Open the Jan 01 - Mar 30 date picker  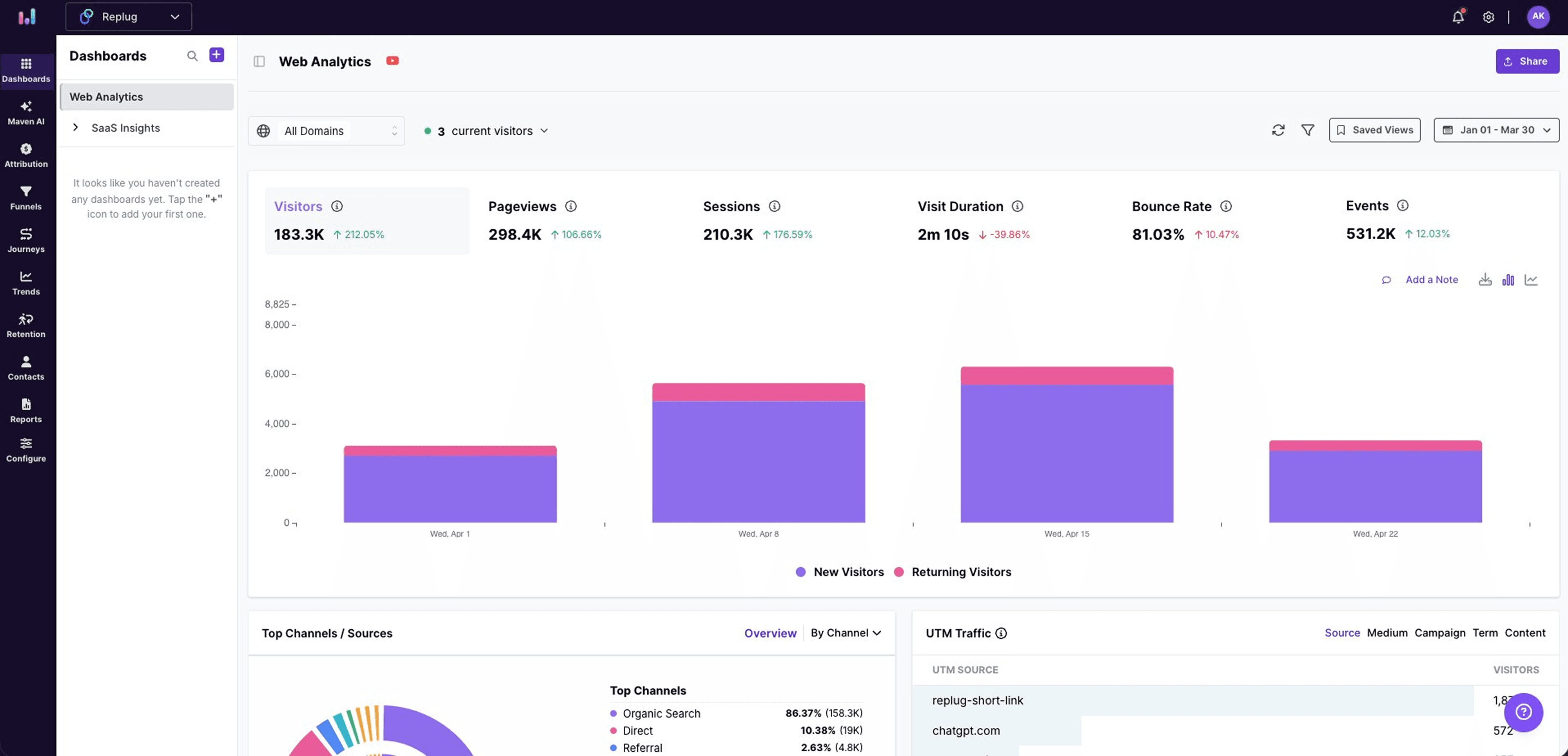1496,130
